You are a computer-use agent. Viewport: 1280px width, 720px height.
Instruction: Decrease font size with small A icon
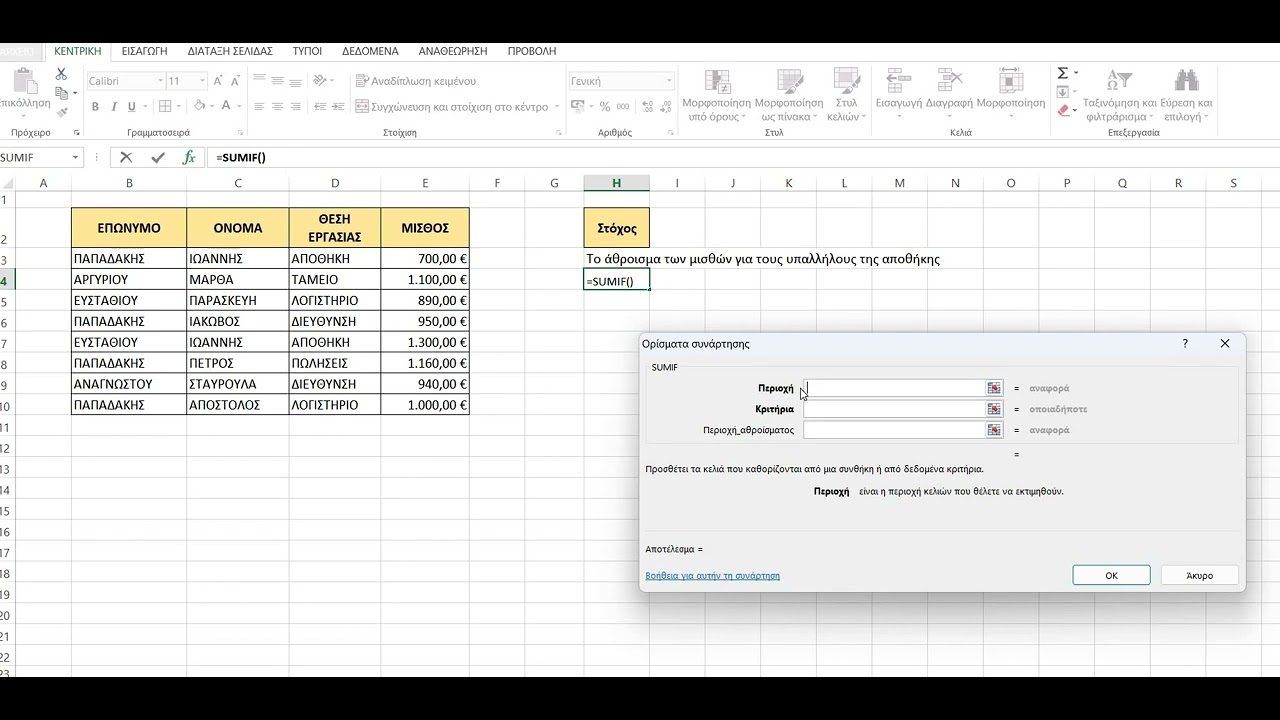point(235,81)
